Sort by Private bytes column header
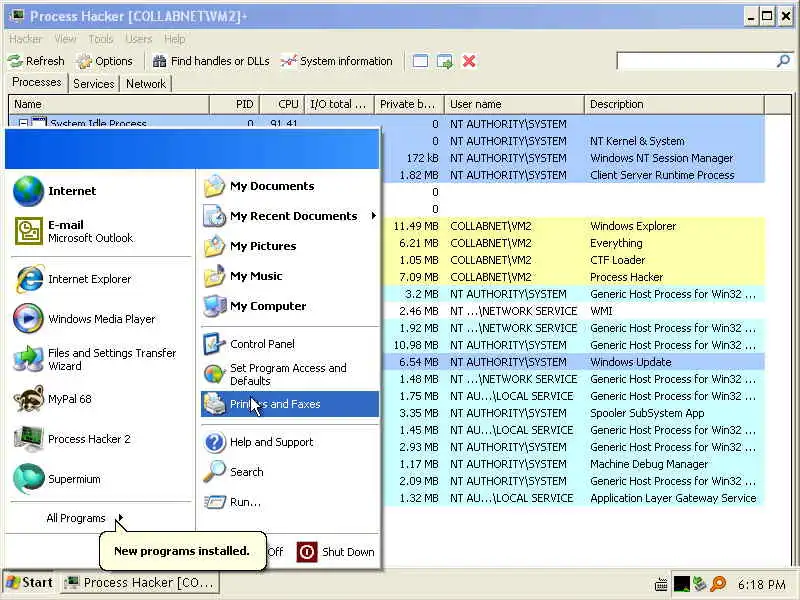Image resolution: width=800 pixels, height=600 pixels. coord(409,104)
